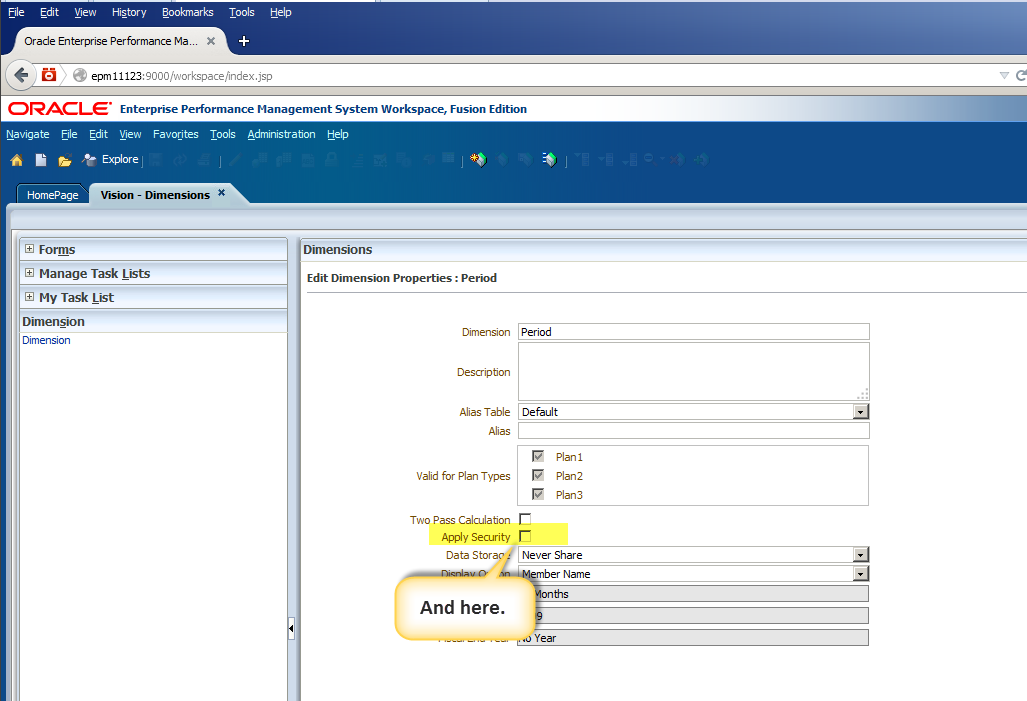Open the browser Bookmarks menu
Image resolution: width=1027 pixels, height=701 pixels.
pyautogui.click(x=188, y=12)
